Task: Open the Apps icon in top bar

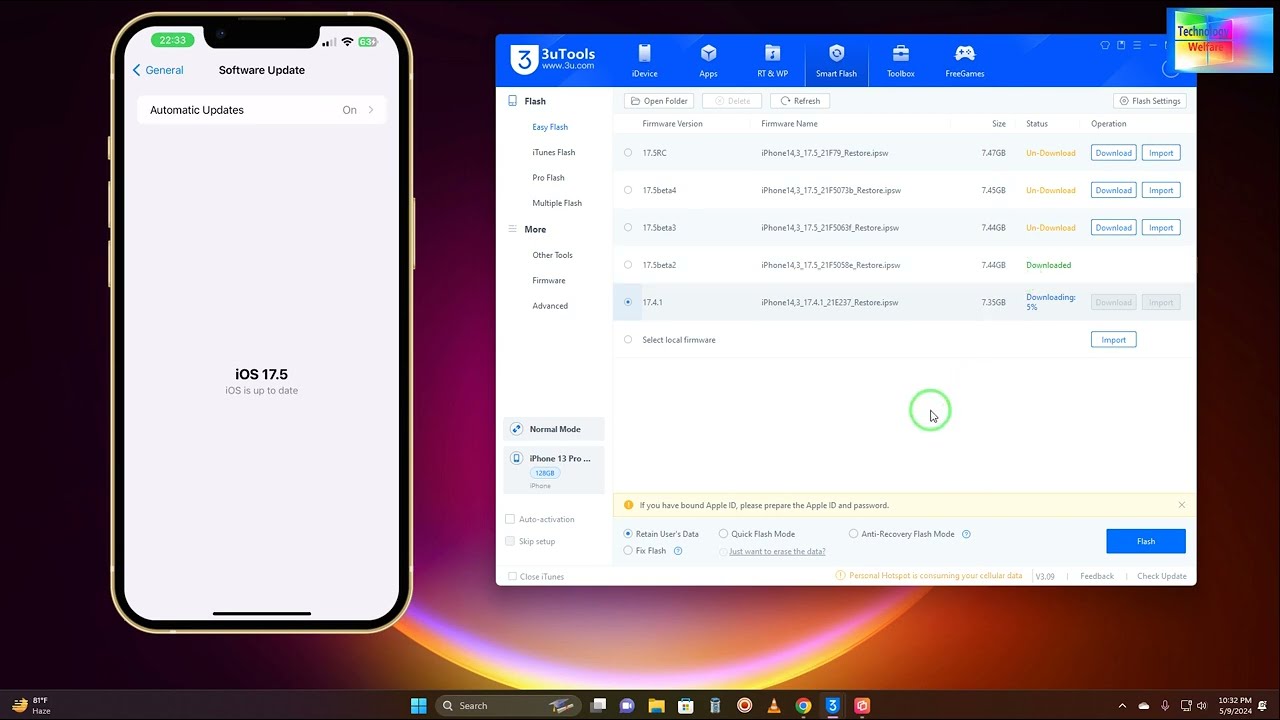Action: click(708, 54)
